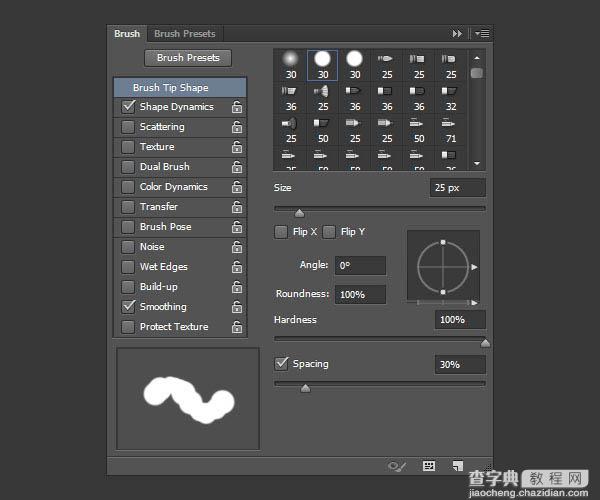The image size is (600, 500).
Task: Click the Size value field
Action: [x=458, y=188]
